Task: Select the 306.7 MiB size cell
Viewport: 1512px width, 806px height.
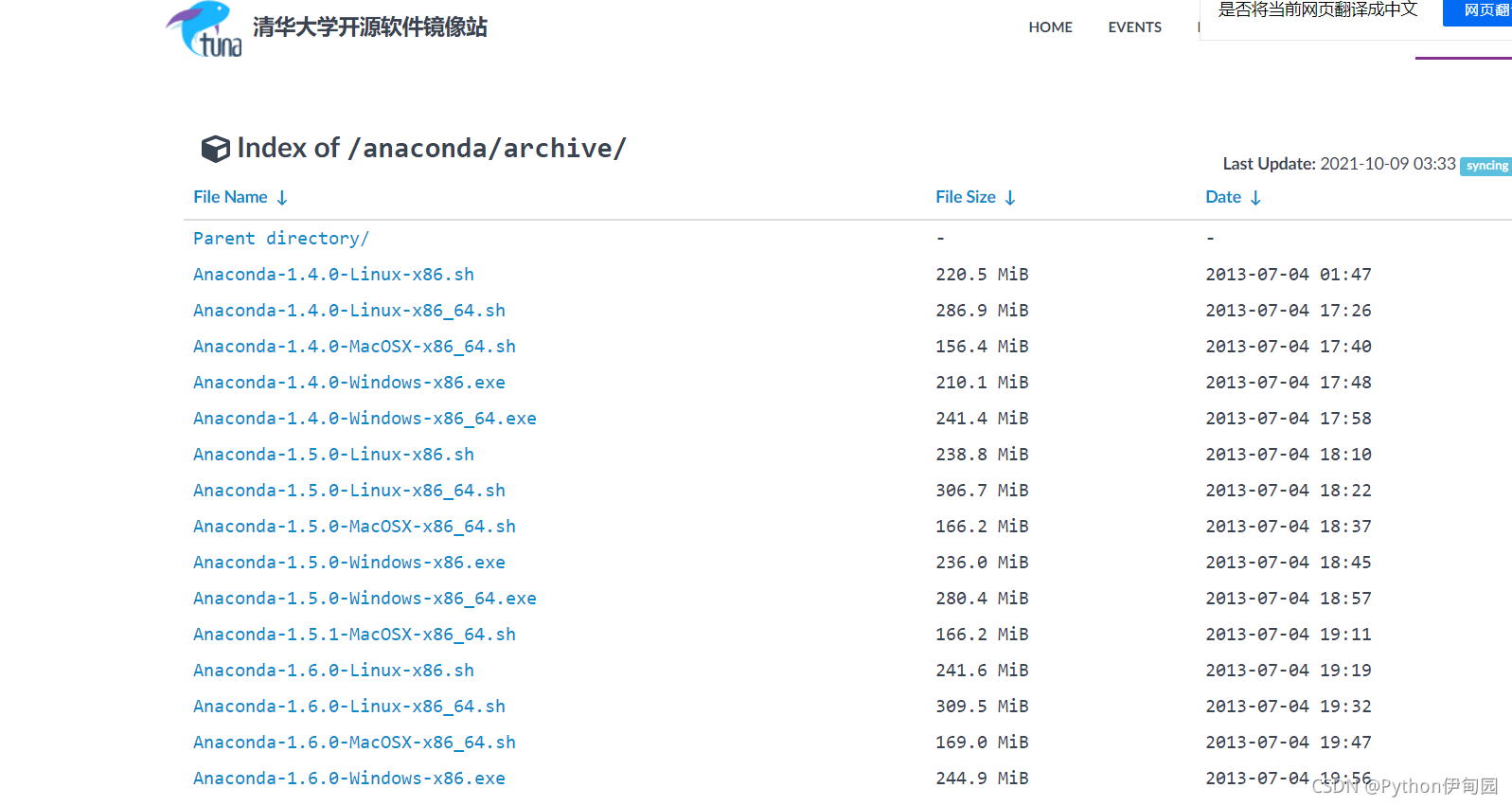Action: 982,491
